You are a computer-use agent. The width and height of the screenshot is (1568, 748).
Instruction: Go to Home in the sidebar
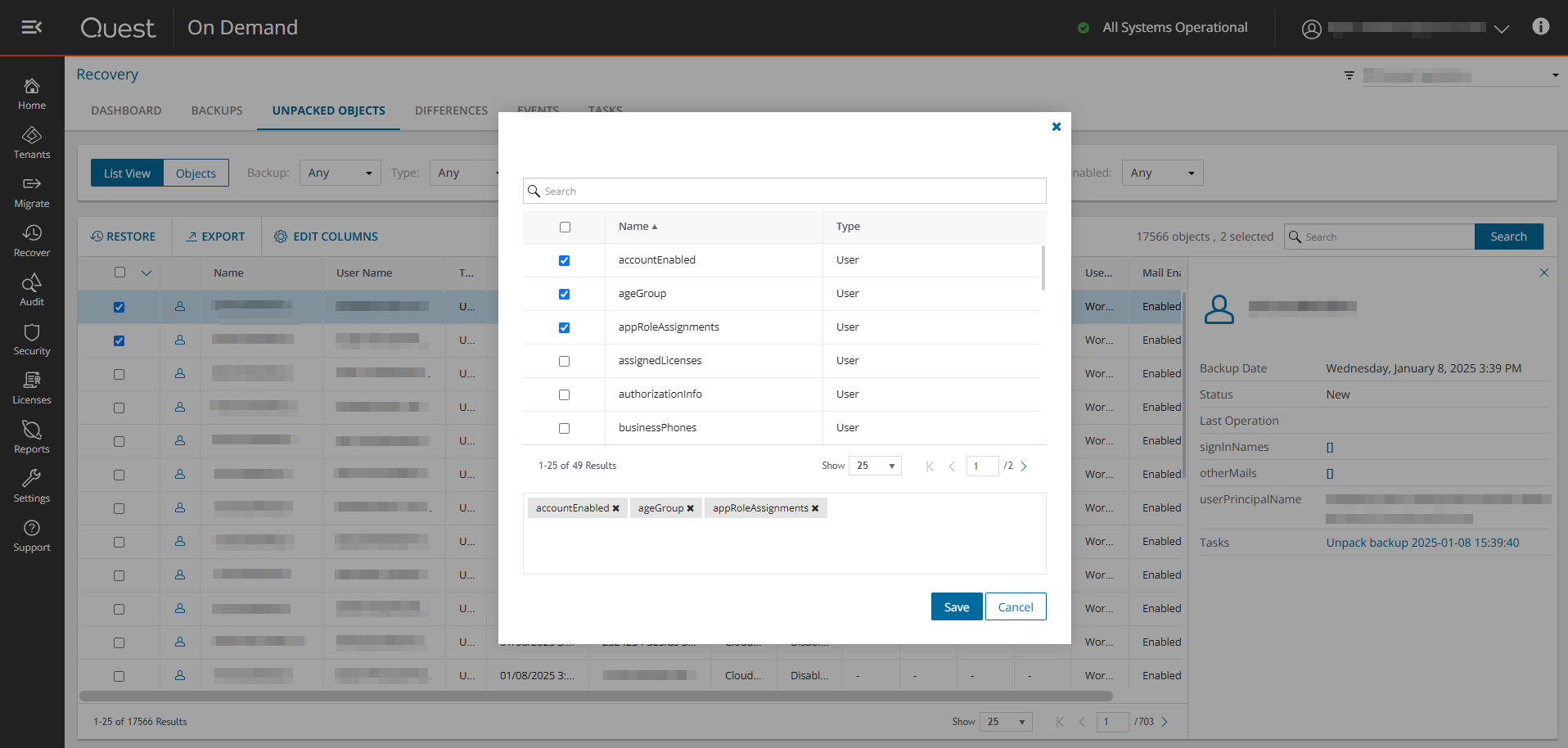32,93
